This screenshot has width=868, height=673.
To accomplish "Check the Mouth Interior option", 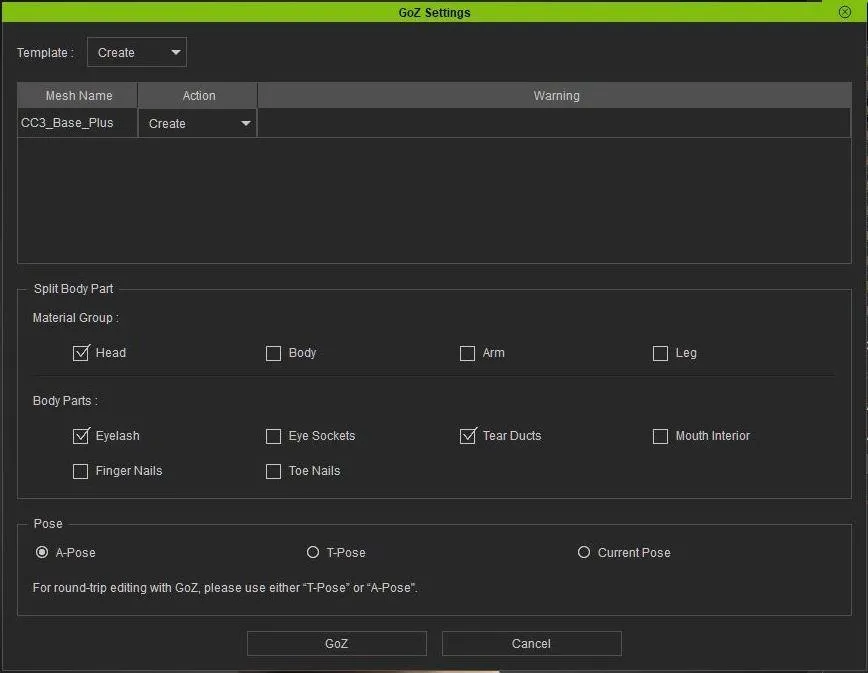I will pyautogui.click(x=660, y=436).
